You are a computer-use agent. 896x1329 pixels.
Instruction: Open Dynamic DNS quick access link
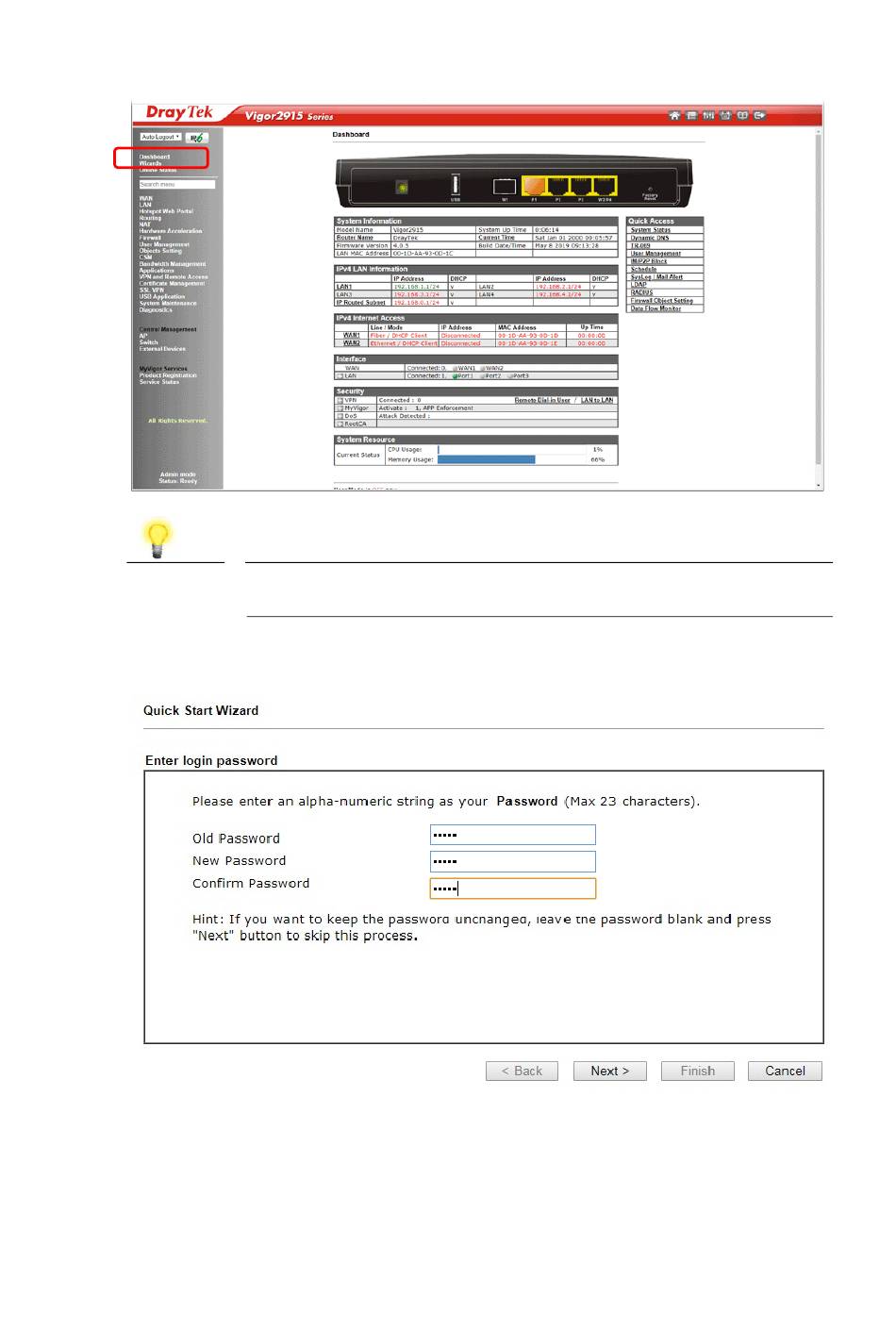(650, 238)
